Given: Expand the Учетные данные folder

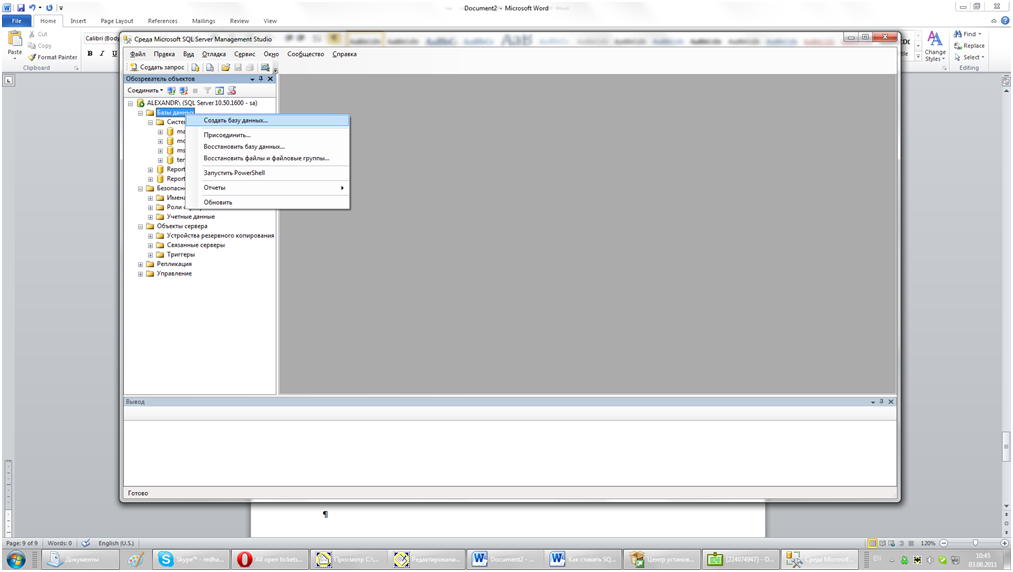Looking at the screenshot, I should point(151,217).
